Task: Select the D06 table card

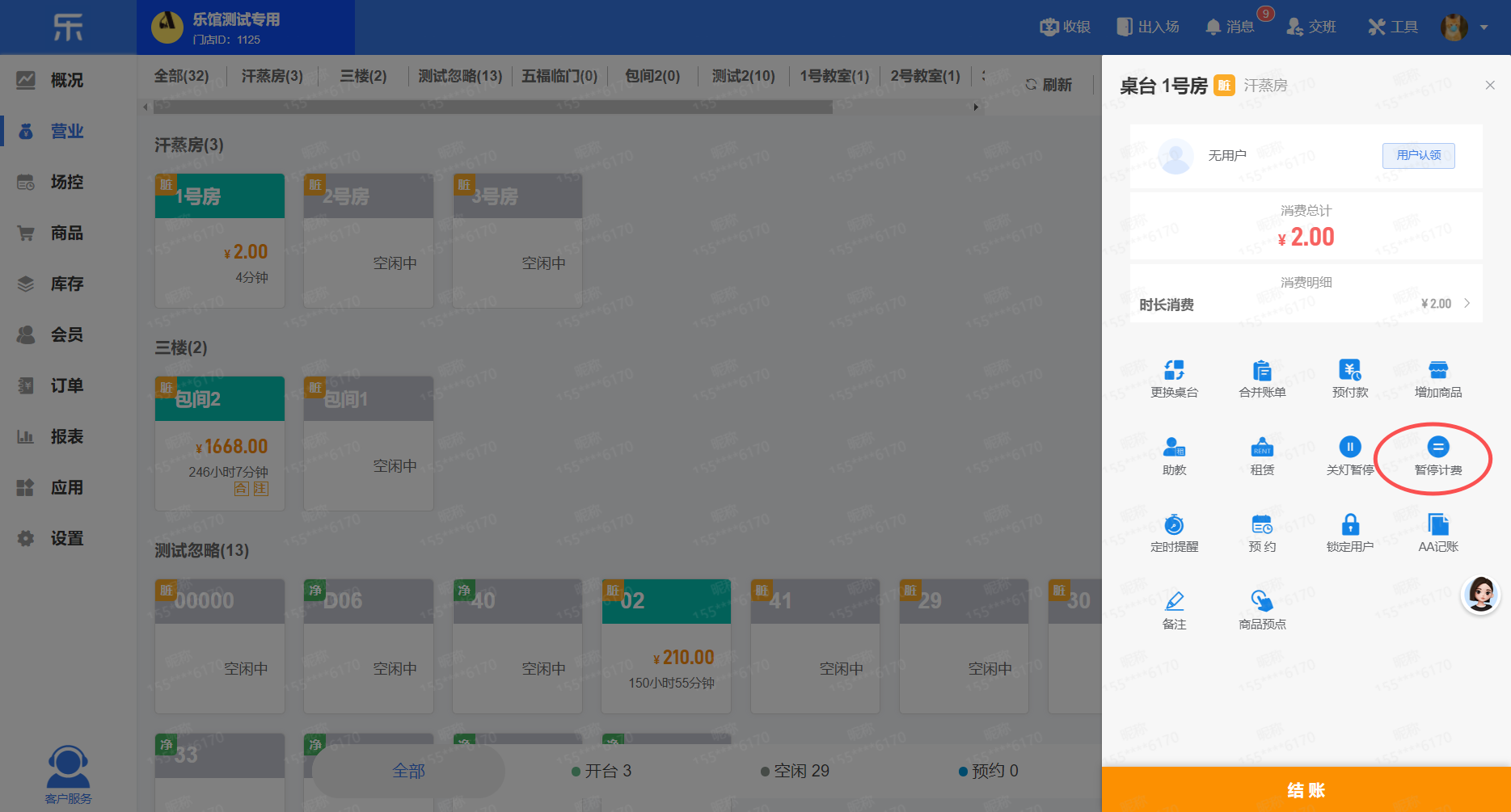Action: pos(369,646)
